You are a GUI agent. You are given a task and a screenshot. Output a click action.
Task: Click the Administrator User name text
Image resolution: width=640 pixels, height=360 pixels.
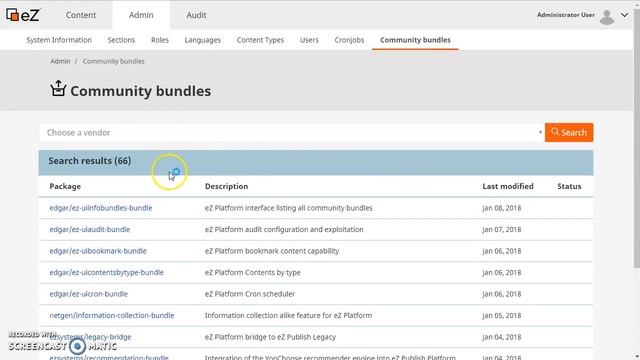pos(566,15)
